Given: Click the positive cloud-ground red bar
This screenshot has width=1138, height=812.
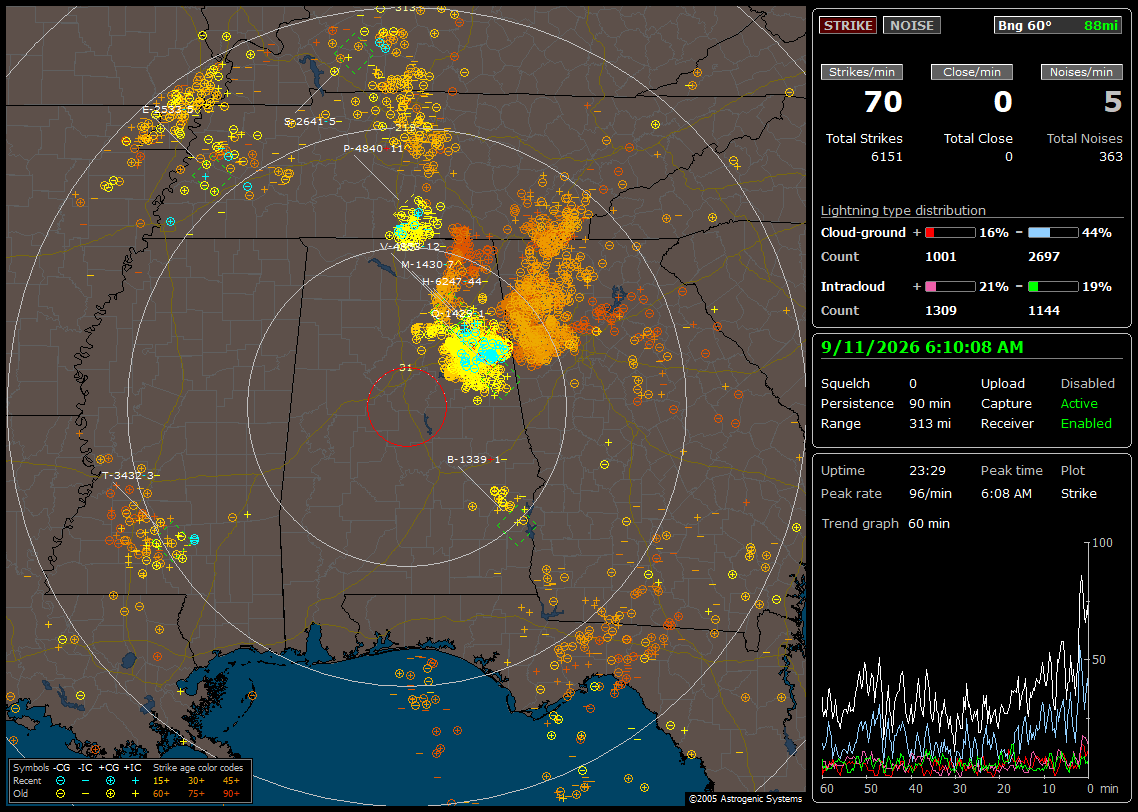Looking at the screenshot, I should click(950, 233).
